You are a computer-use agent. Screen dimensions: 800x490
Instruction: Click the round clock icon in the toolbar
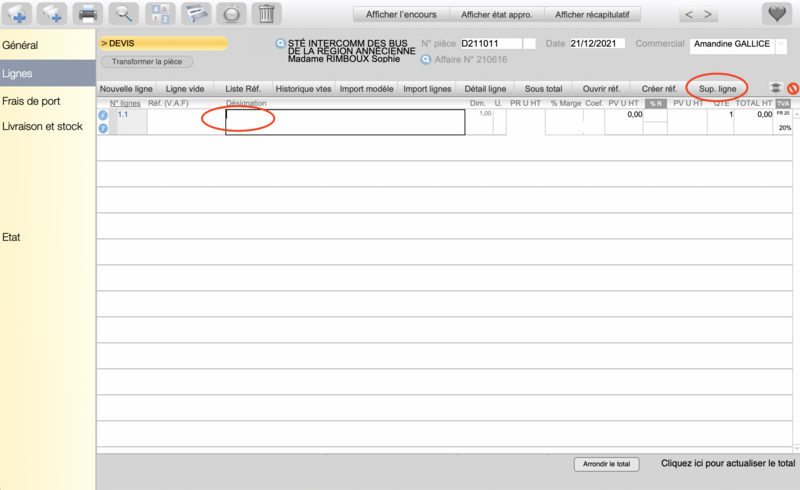230,14
